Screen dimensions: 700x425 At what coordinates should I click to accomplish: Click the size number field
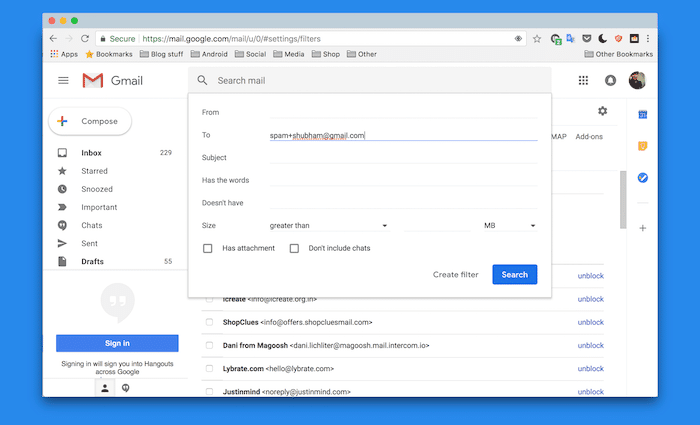click(x=437, y=225)
